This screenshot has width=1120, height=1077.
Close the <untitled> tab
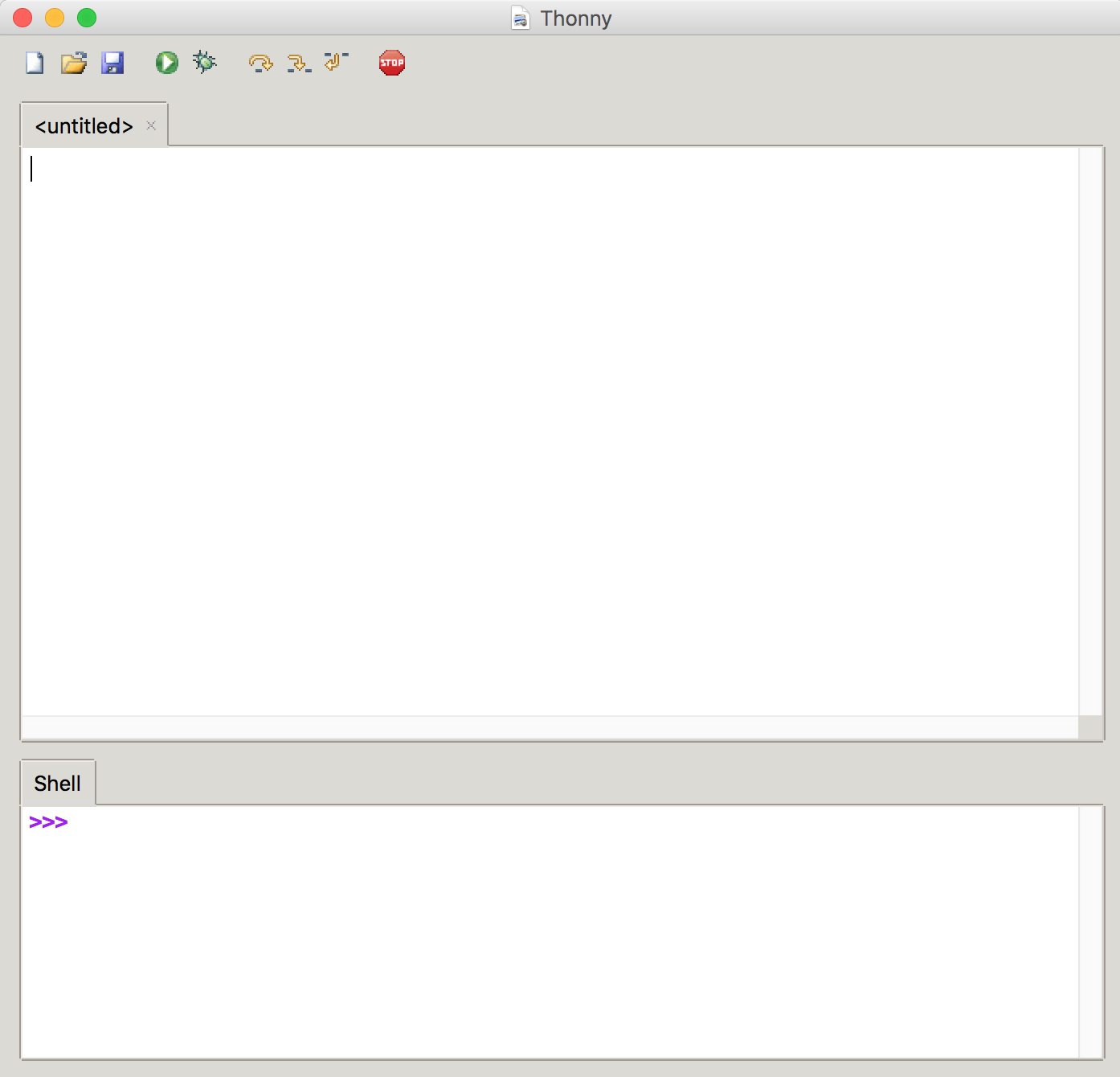pyautogui.click(x=151, y=125)
